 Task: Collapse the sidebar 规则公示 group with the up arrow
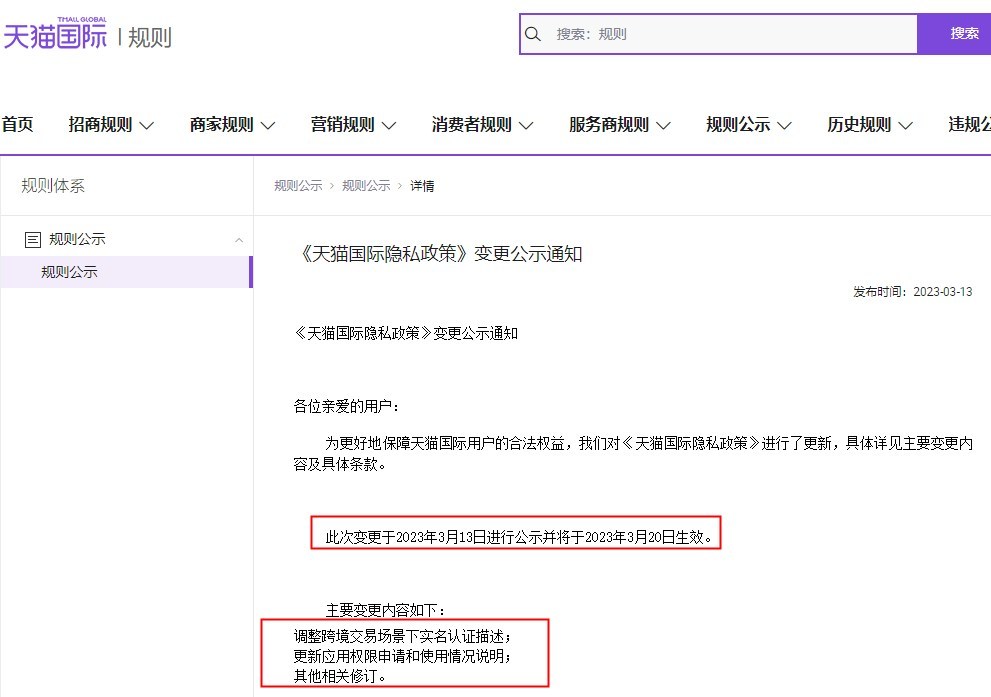click(239, 240)
